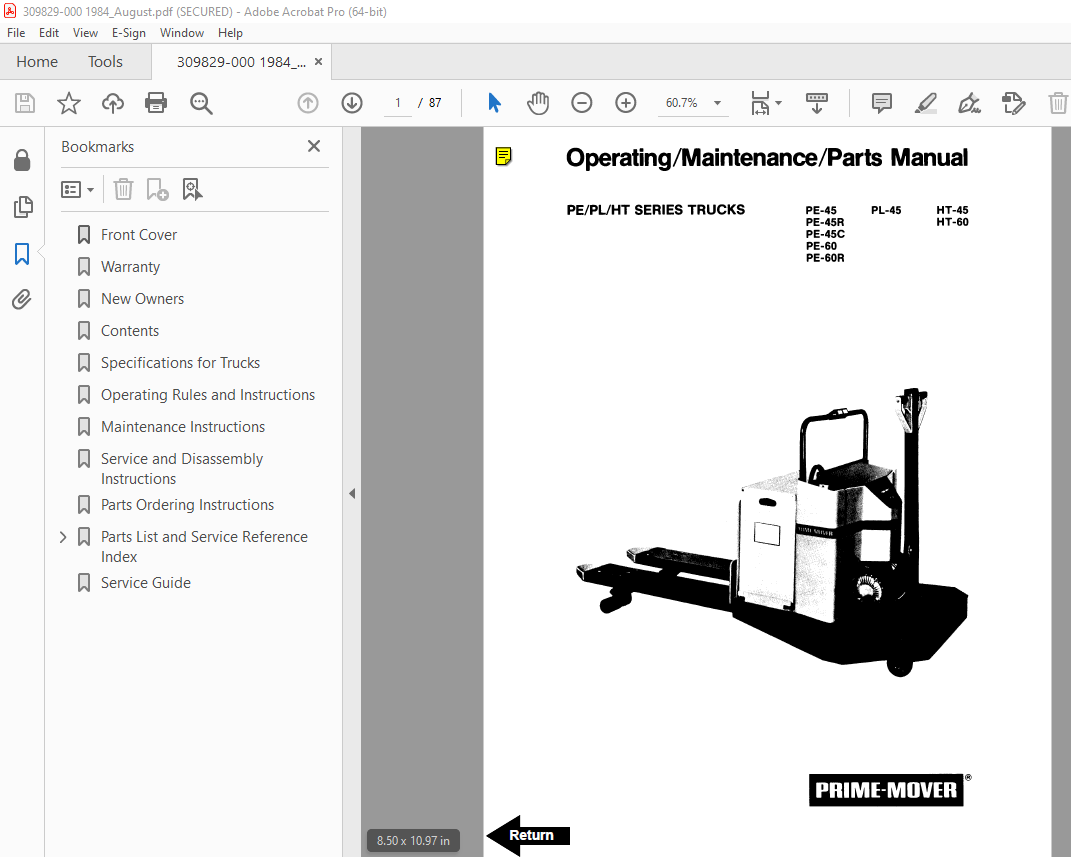
Task: Open the Help menu
Action: click(230, 33)
